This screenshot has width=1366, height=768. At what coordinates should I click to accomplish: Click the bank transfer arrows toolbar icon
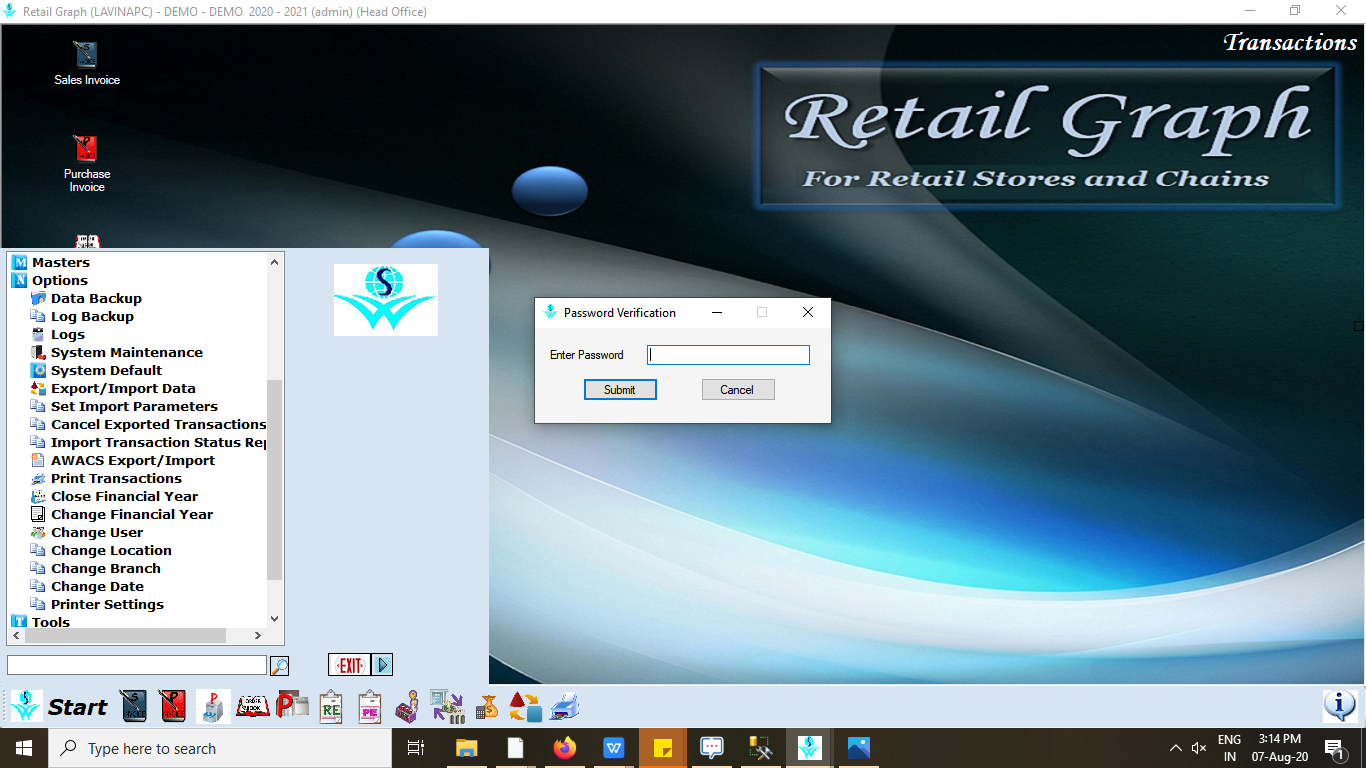click(447, 706)
